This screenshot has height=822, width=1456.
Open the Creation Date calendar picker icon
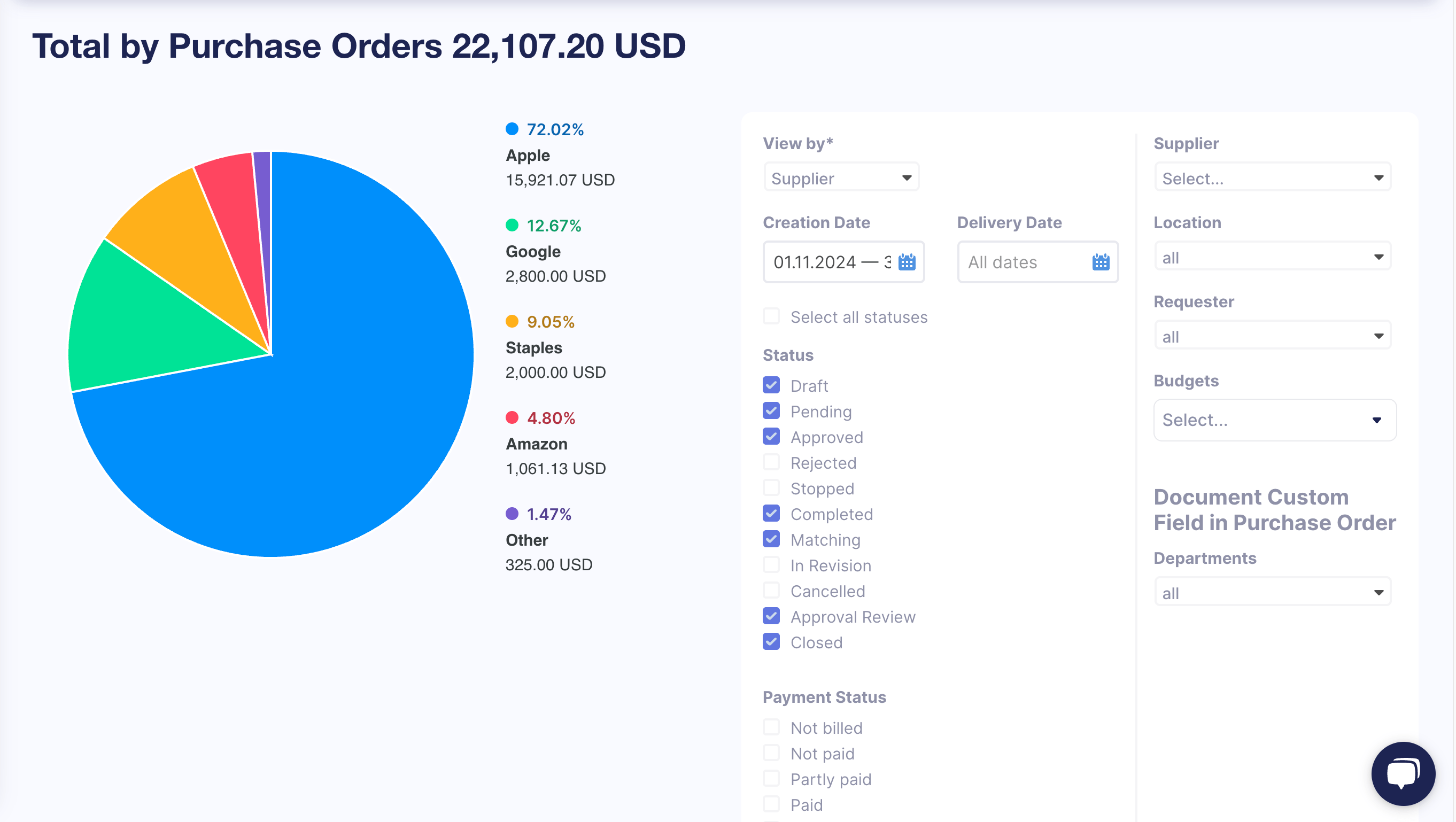(x=907, y=262)
